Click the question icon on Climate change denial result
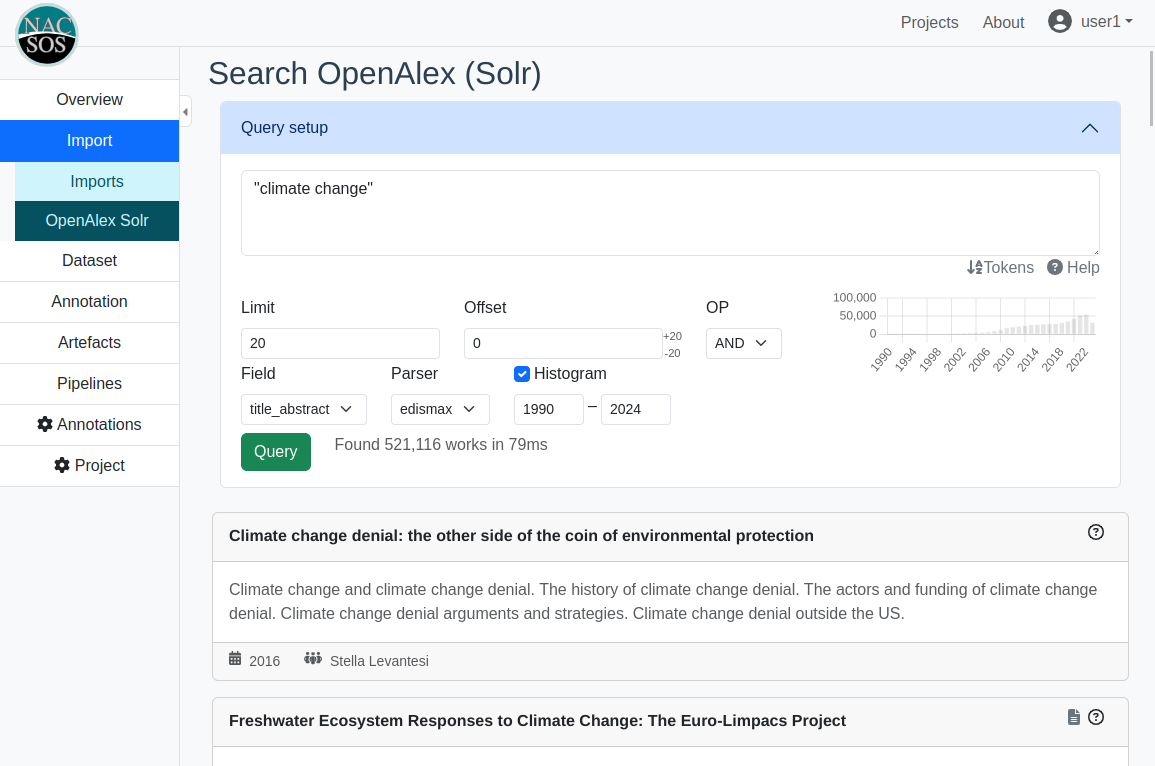 1095,532
